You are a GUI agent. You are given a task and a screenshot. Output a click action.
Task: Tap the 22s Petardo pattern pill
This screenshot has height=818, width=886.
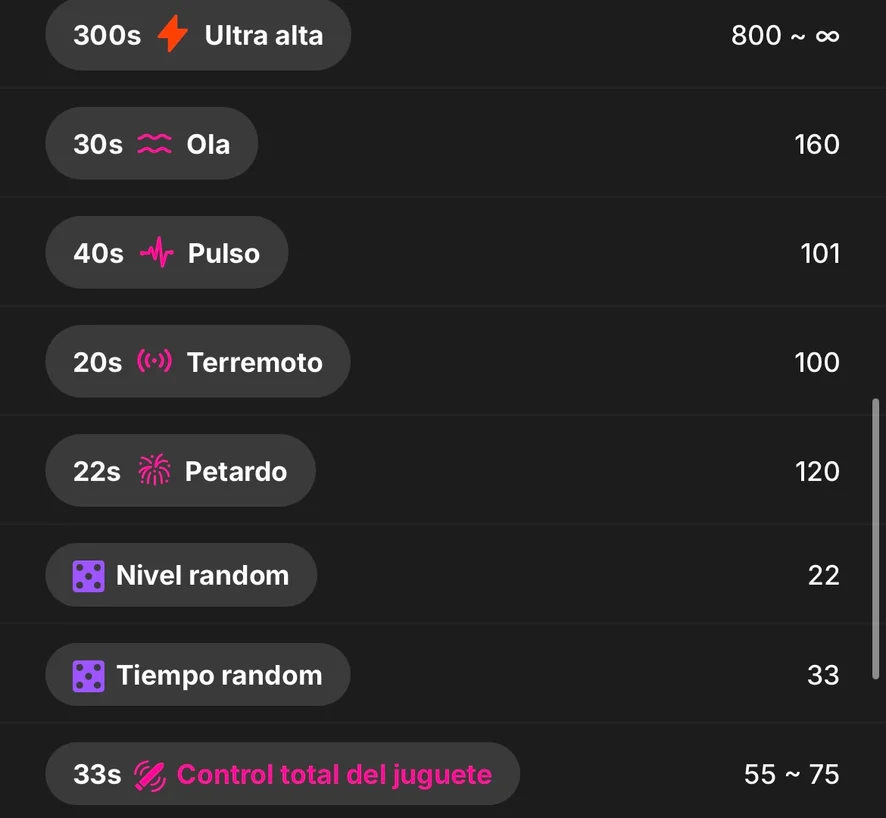[180, 471]
